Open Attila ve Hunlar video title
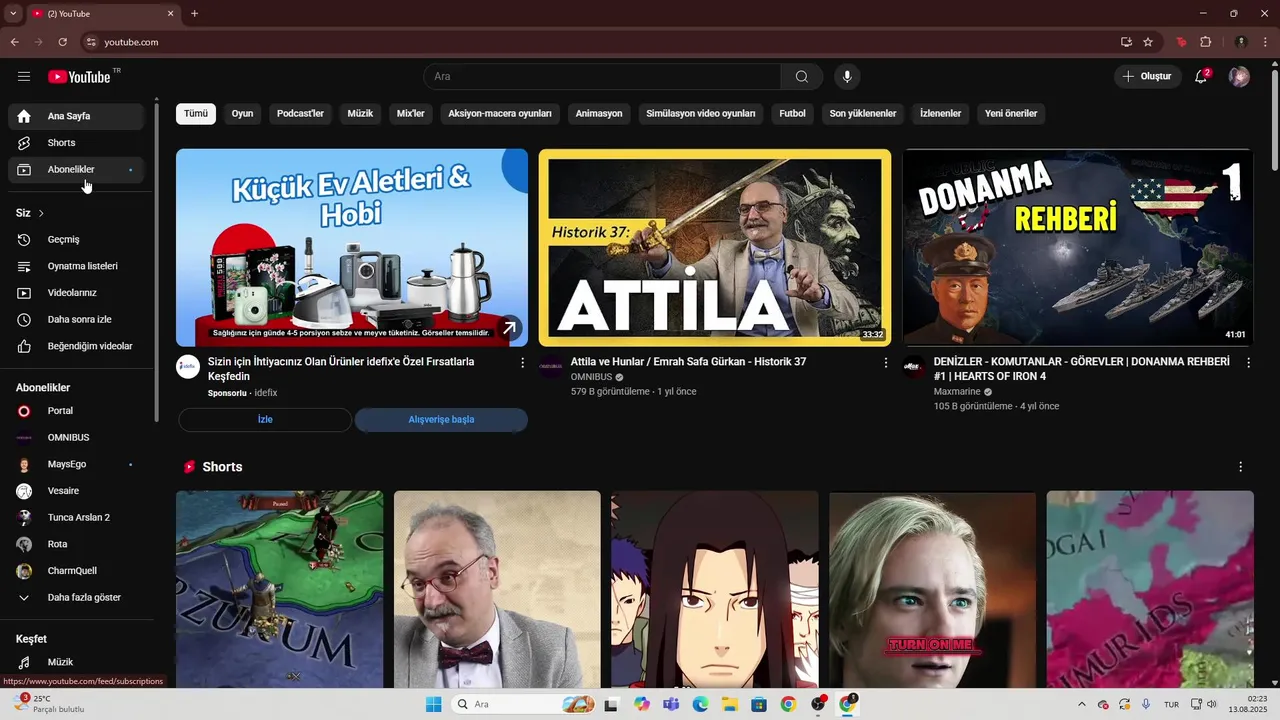The image size is (1280, 720). tap(688, 362)
